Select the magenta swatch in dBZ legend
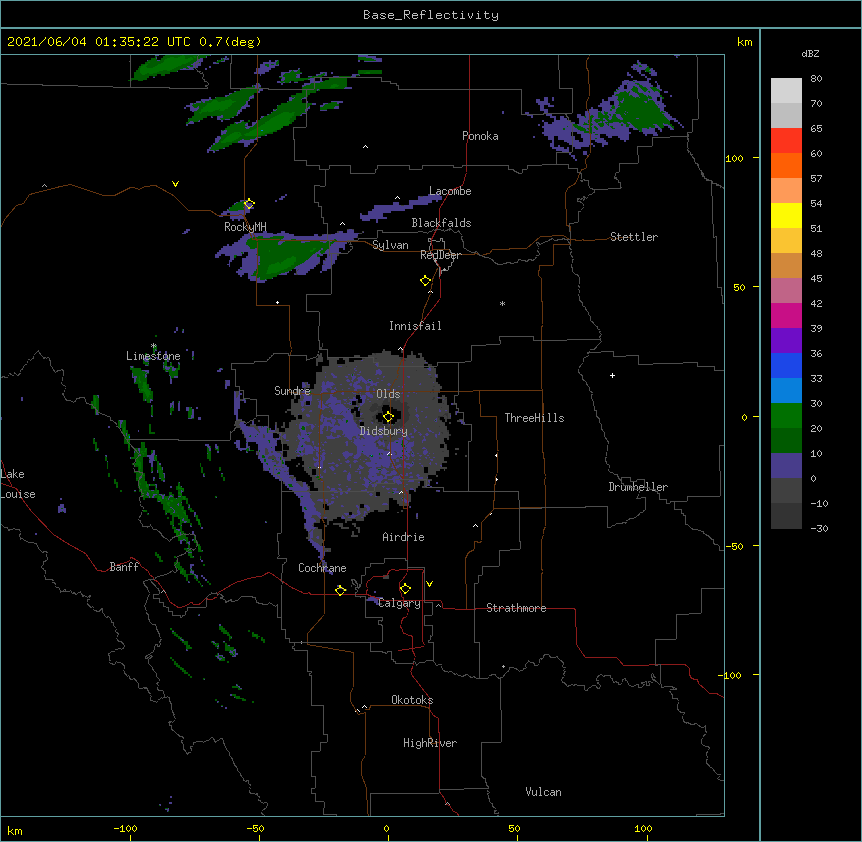 786,315
